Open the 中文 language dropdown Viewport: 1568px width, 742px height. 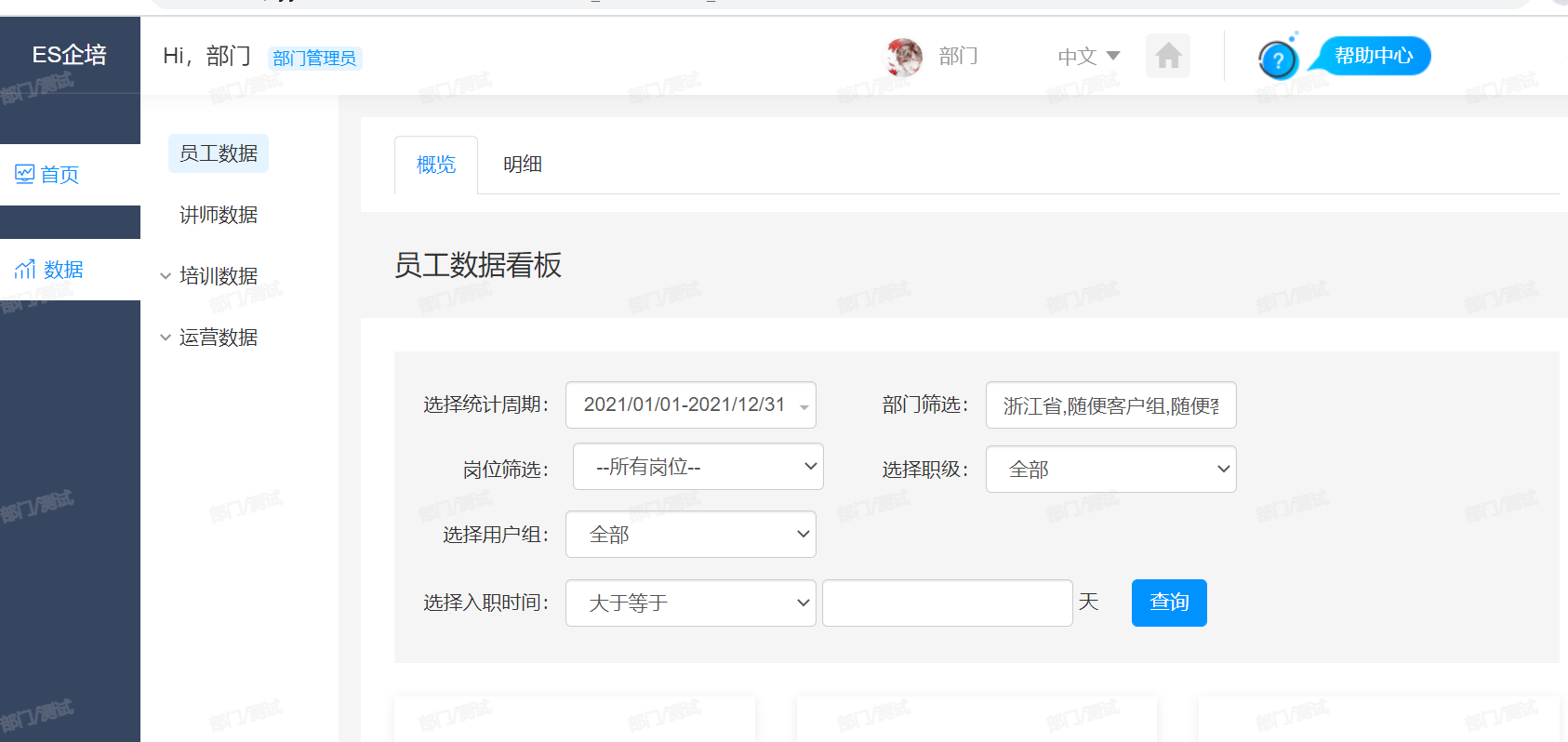pyautogui.click(x=1088, y=56)
